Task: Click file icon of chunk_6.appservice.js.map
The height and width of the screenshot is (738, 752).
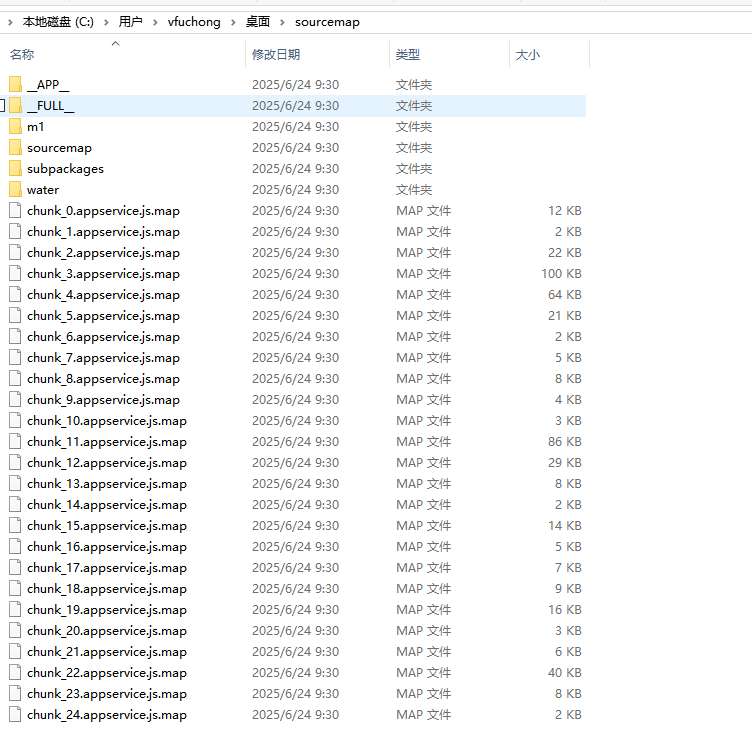Action: 15,337
